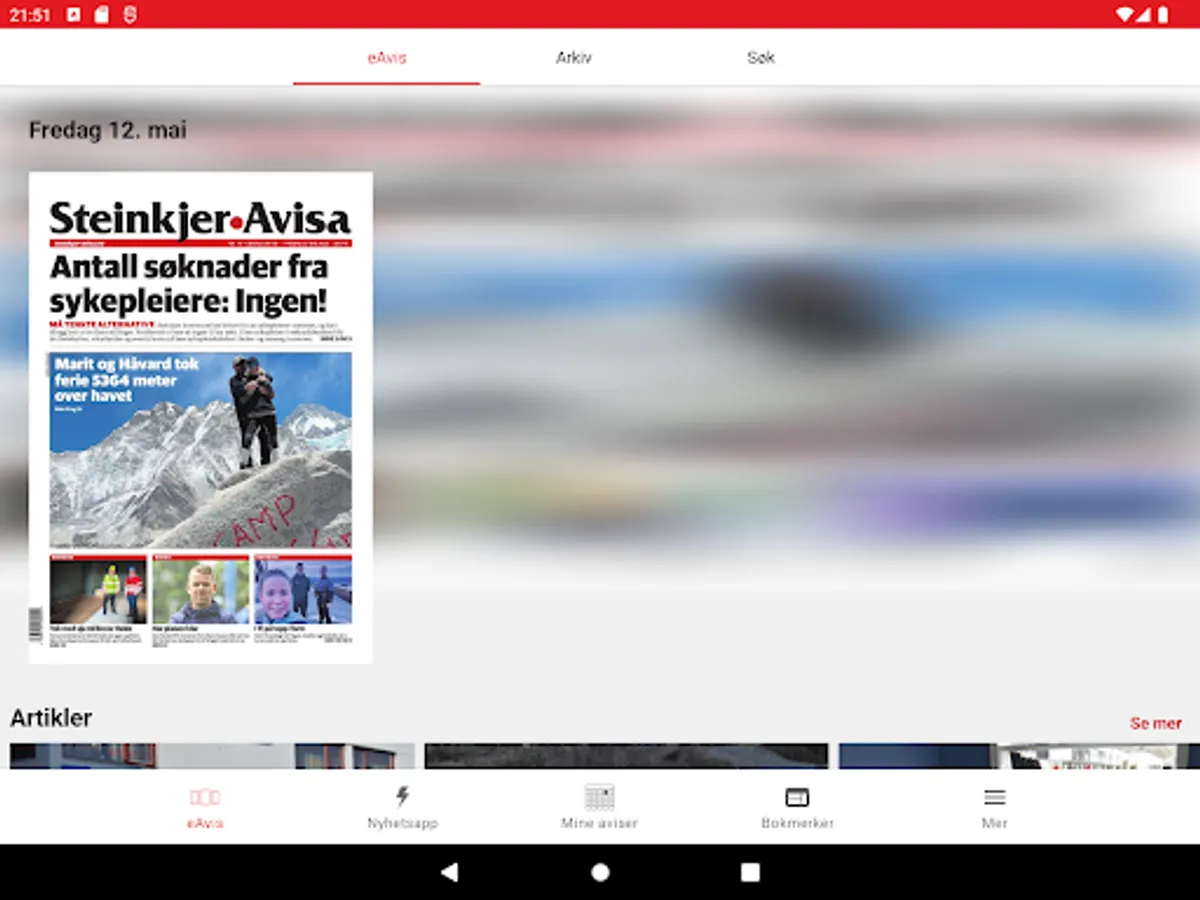Tap the Android recent apps button
The image size is (1200, 900).
point(750,872)
